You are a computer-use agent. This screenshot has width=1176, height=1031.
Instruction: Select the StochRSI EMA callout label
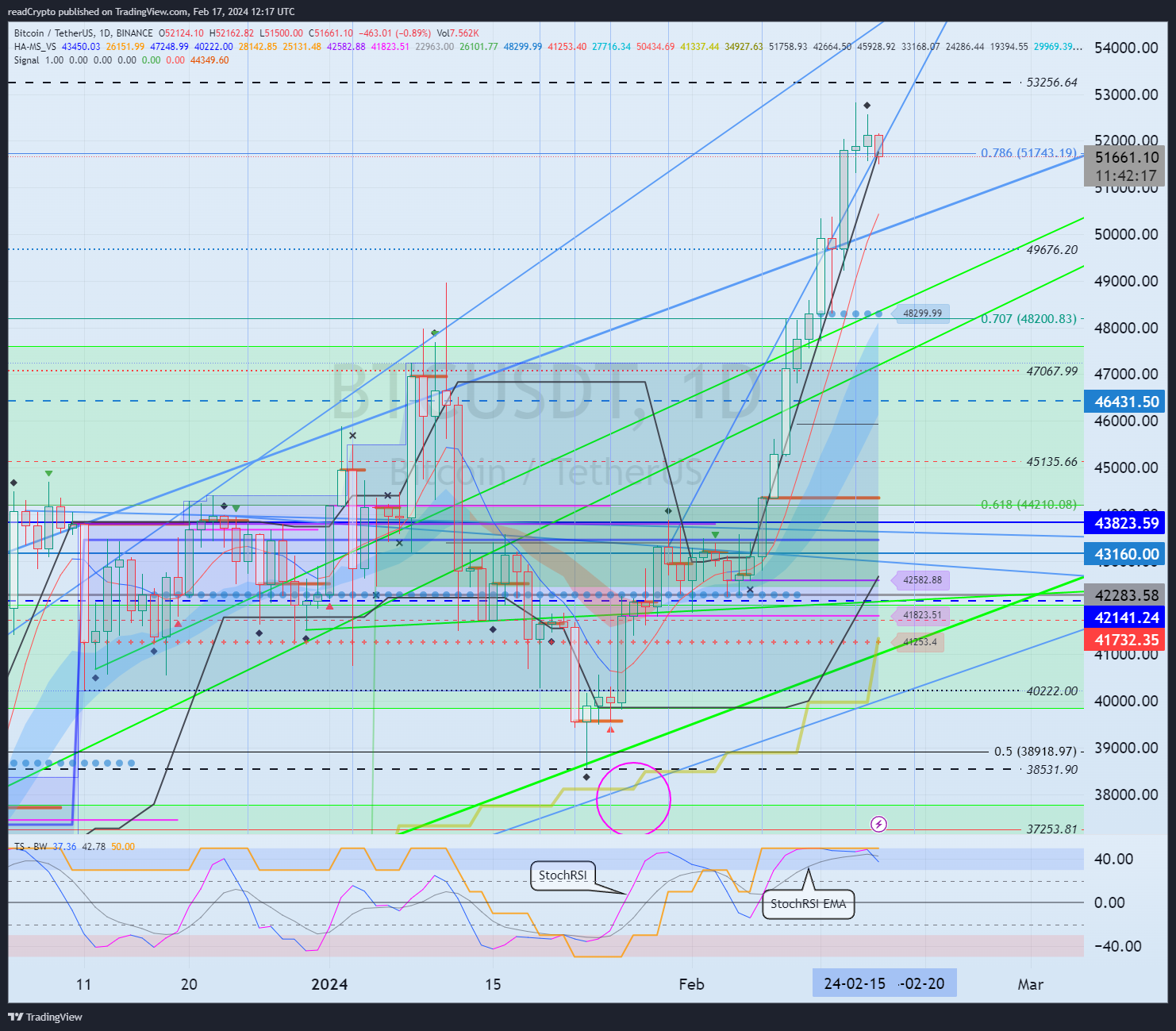[x=808, y=903]
